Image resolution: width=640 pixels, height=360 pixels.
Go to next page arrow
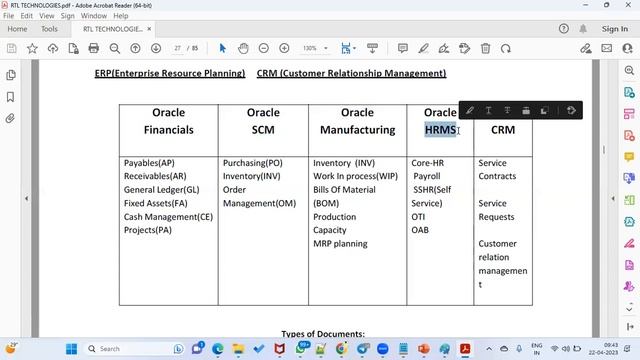156,49
